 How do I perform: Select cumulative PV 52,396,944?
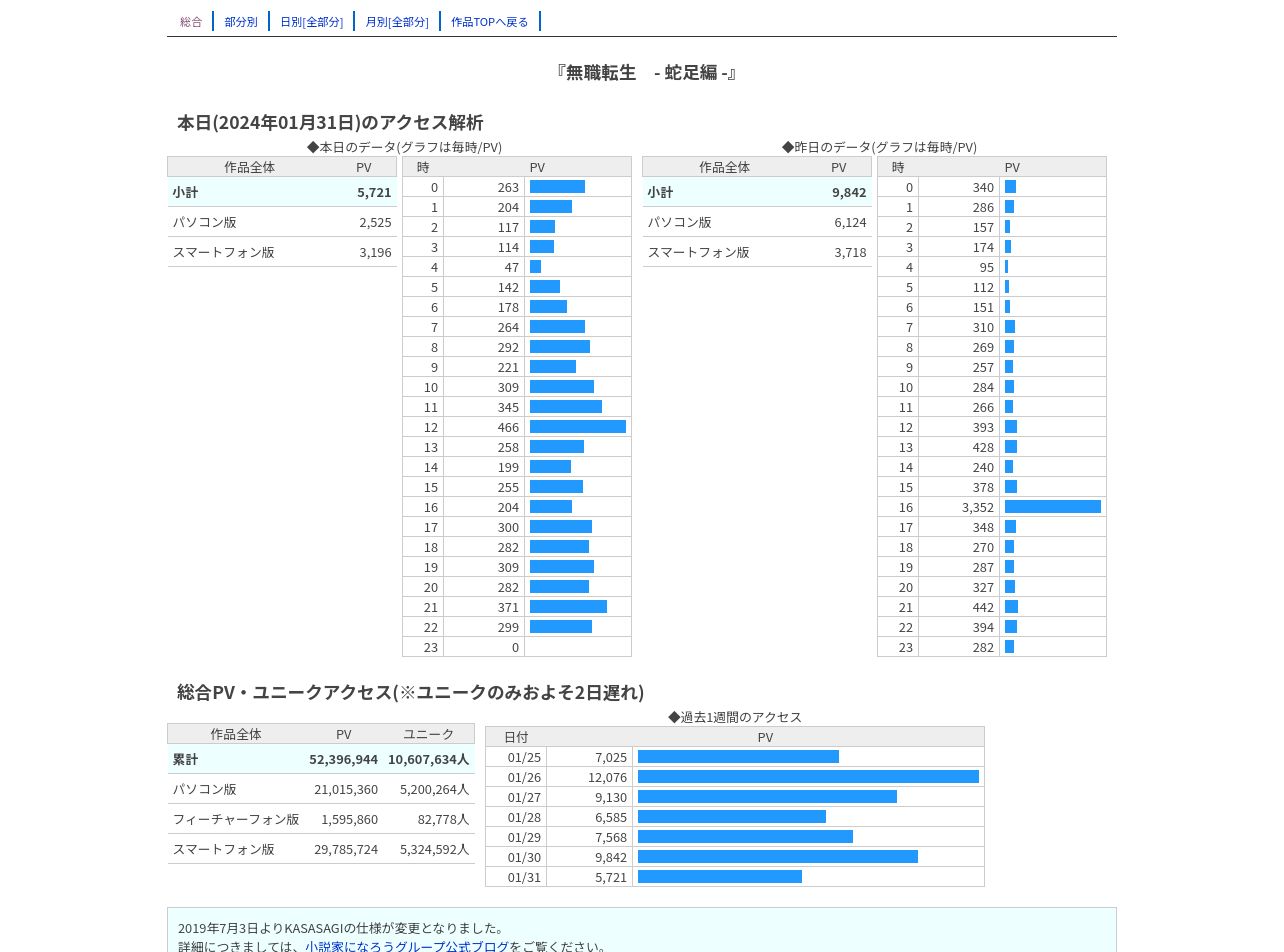343,759
